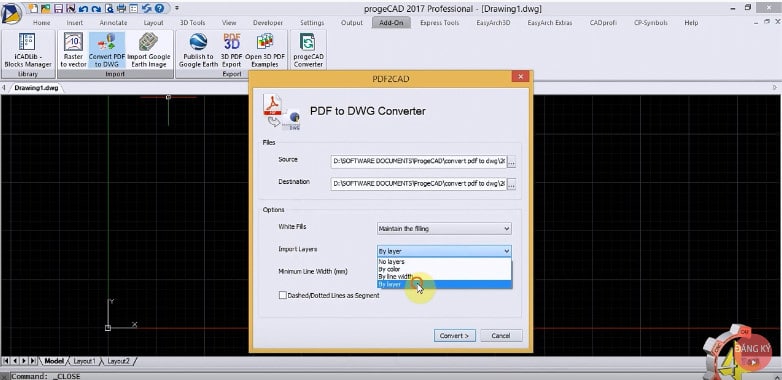Click the blue refresh arrows quick-access icon
Image resolution: width=782 pixels, height=380 pixels.
[x=147, y=8]
